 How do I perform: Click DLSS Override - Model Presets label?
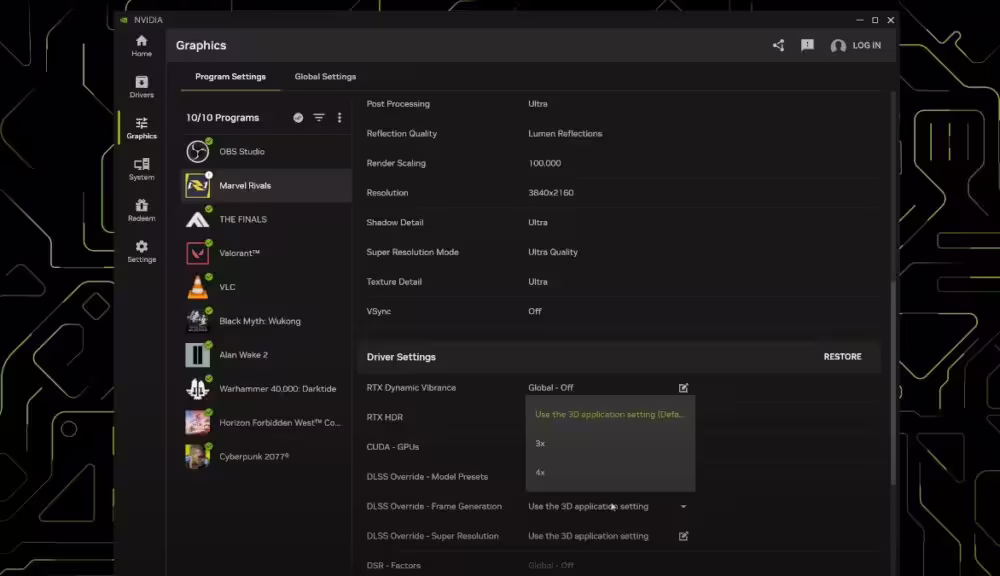click(427, 476)
